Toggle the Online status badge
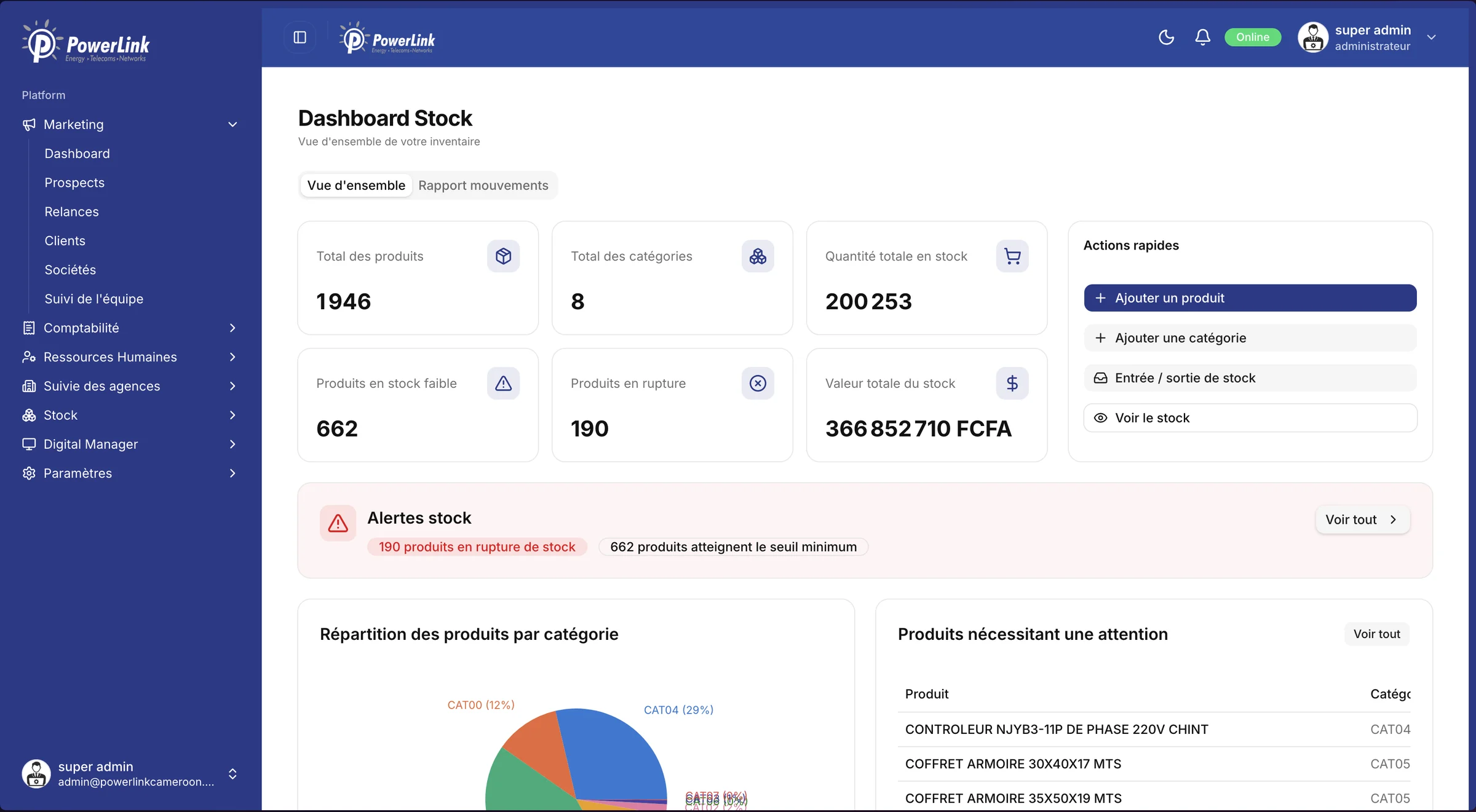 tap(1253, 37)
